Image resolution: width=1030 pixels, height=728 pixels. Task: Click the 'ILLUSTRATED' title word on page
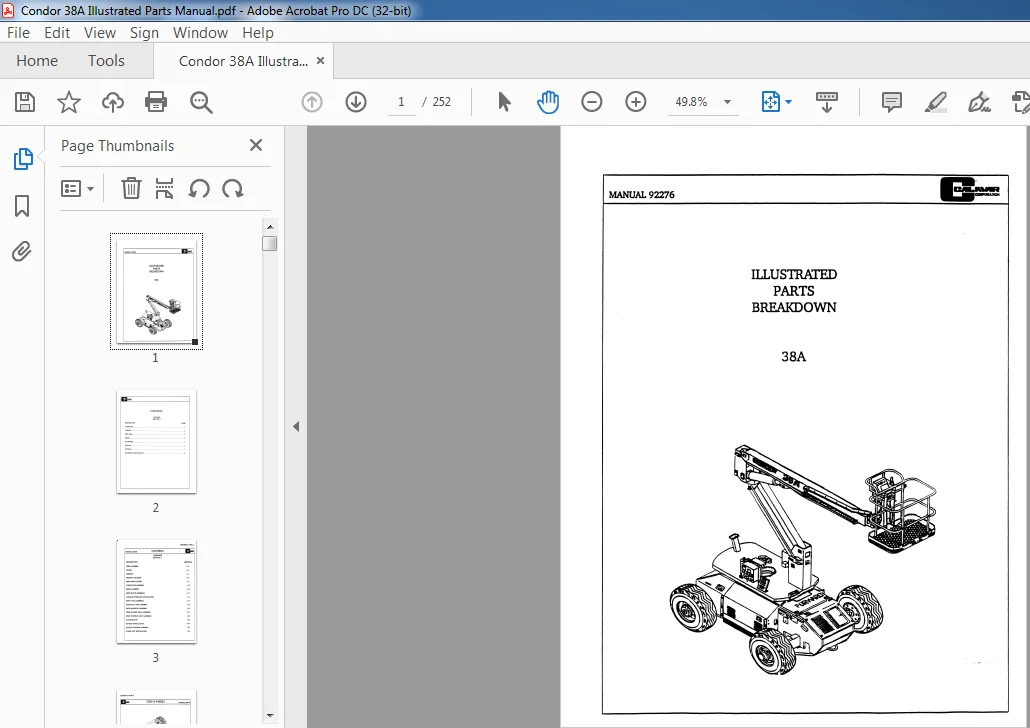click(x=794, y=274)
